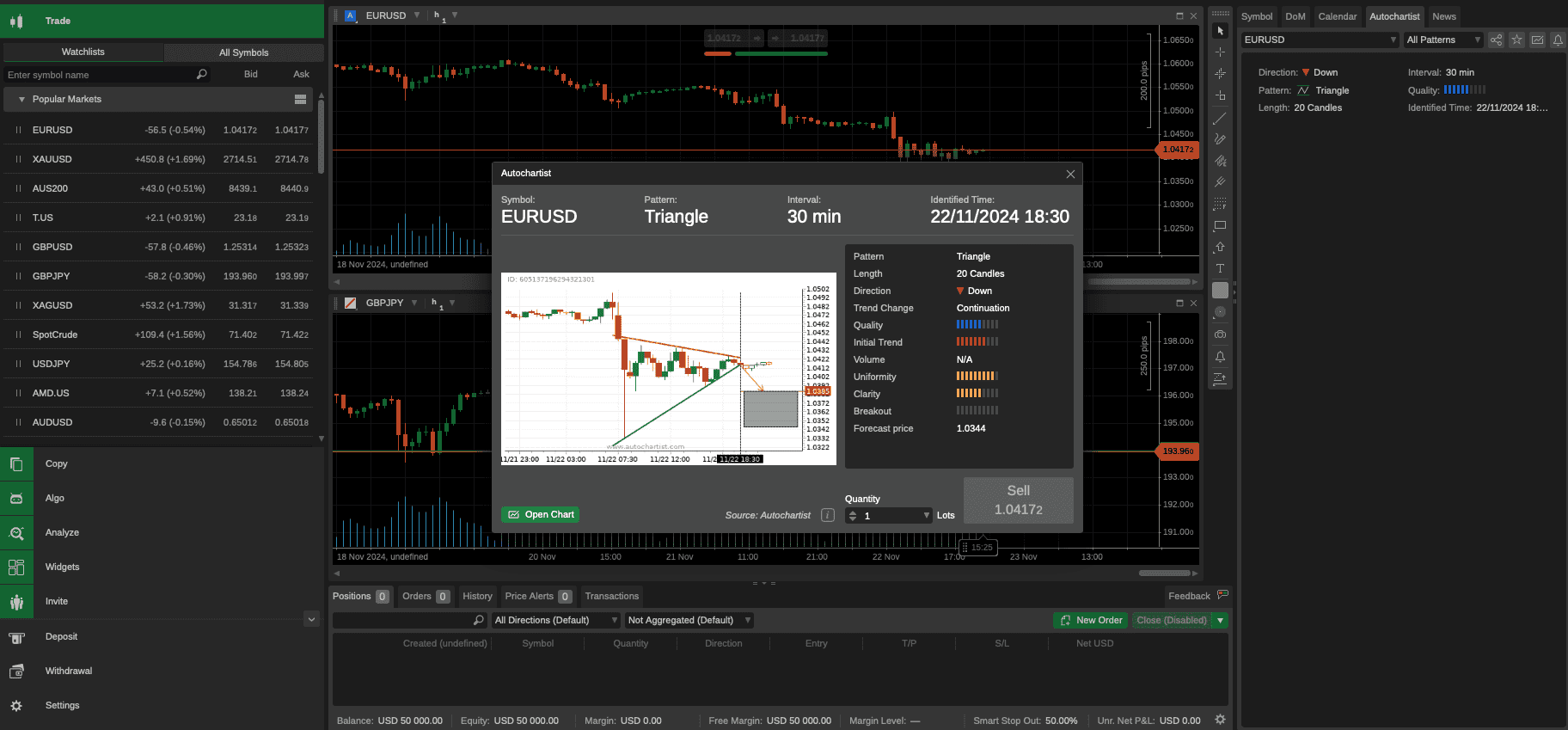Click the star favorite icon in Autochartist panel
This screenshot has width=1568, height=730.
[1517, 40]
